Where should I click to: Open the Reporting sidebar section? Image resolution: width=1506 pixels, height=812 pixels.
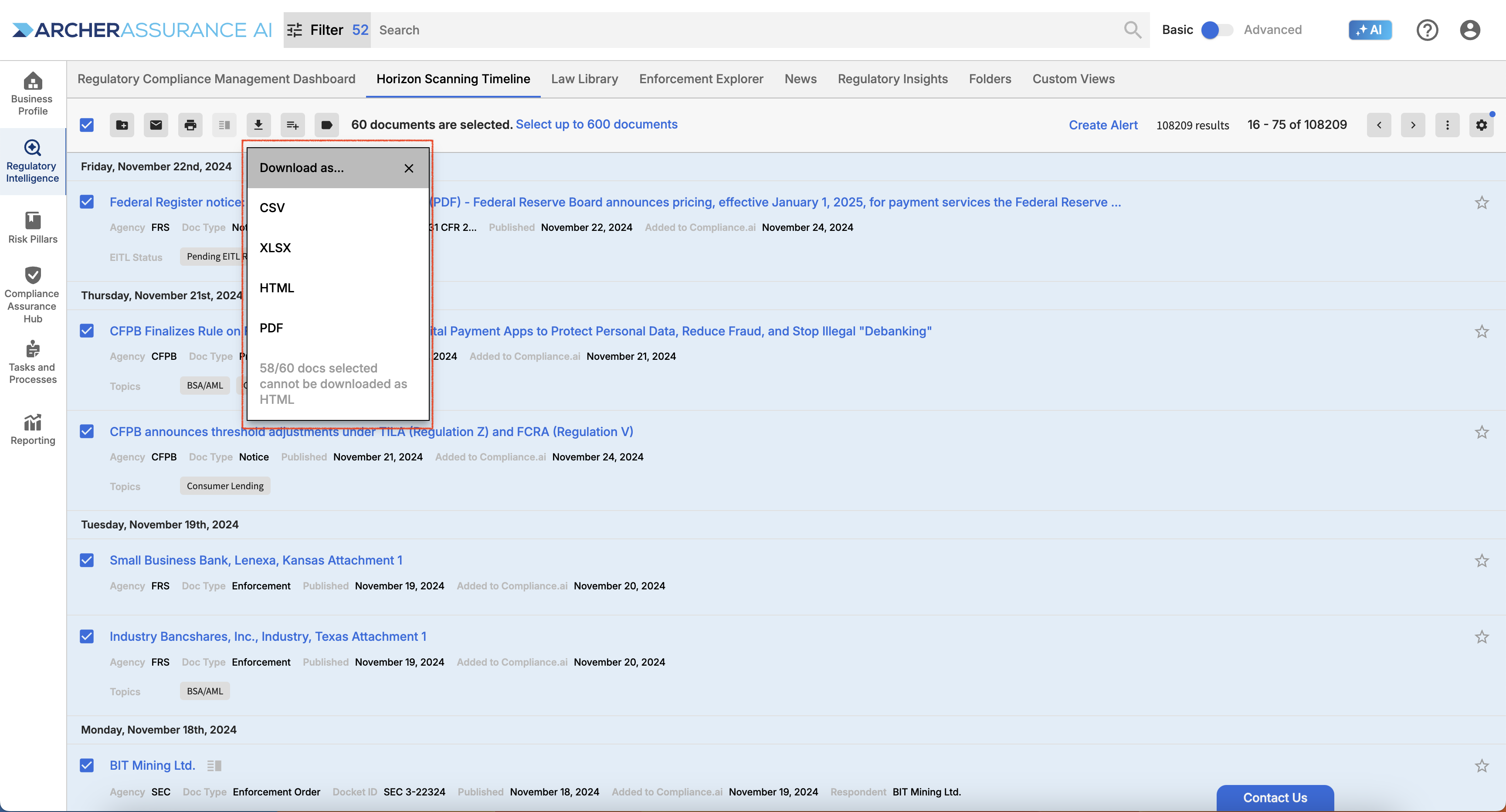tap(33, 430)
